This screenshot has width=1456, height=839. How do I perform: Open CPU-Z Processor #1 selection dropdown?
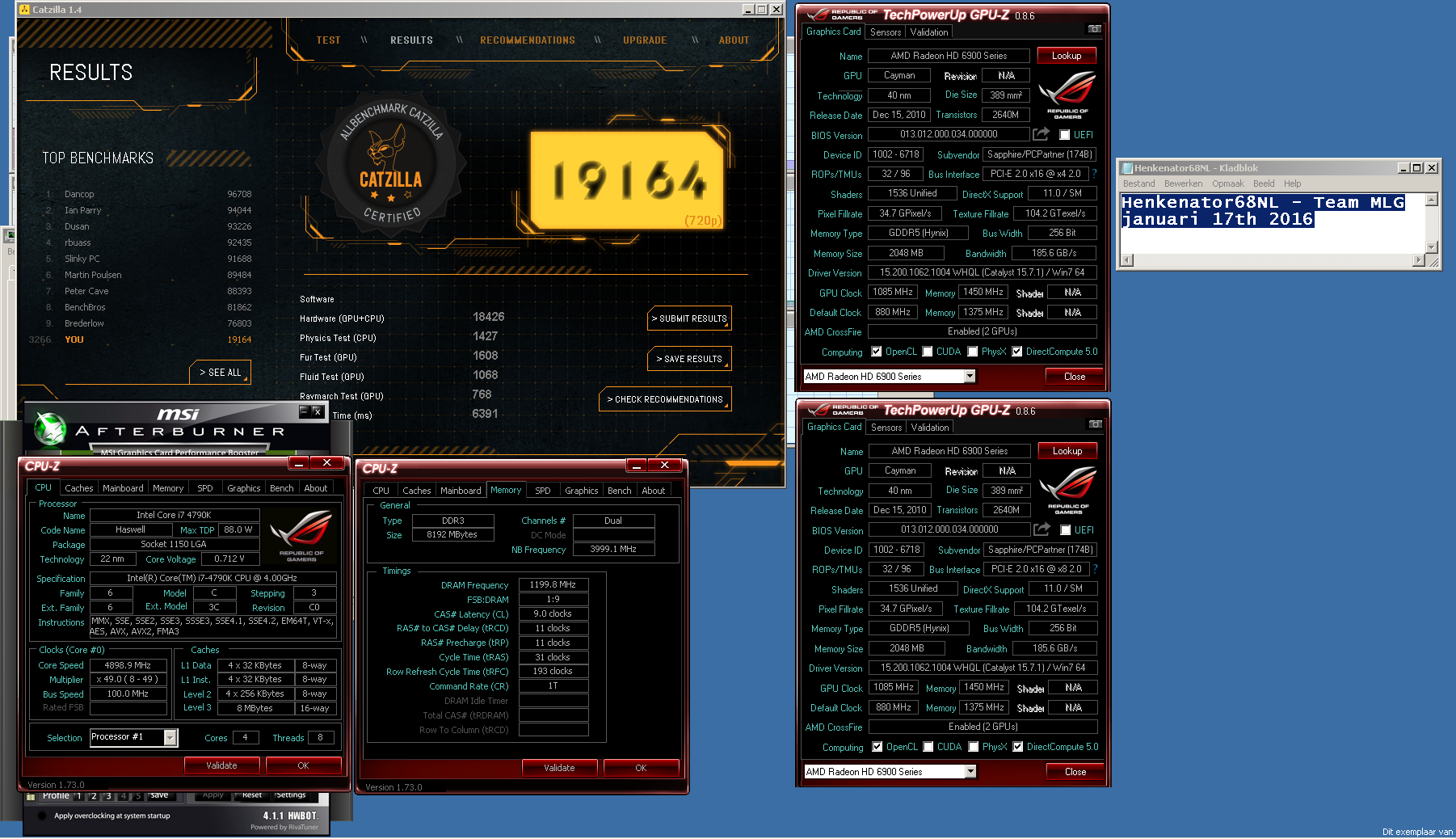tap(170, 737)
